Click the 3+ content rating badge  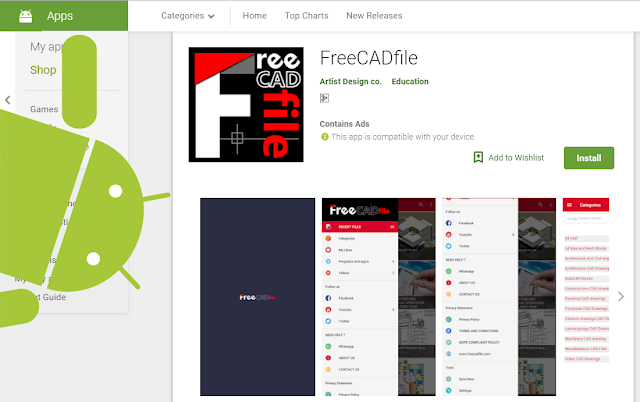coord(324,98)
